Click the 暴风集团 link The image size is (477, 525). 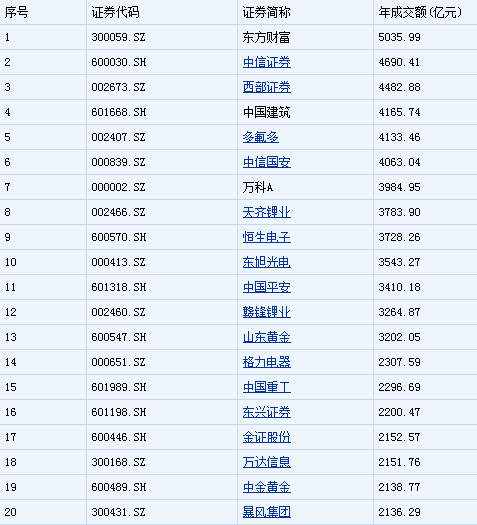pyautogui.click(x=267, y=512)
